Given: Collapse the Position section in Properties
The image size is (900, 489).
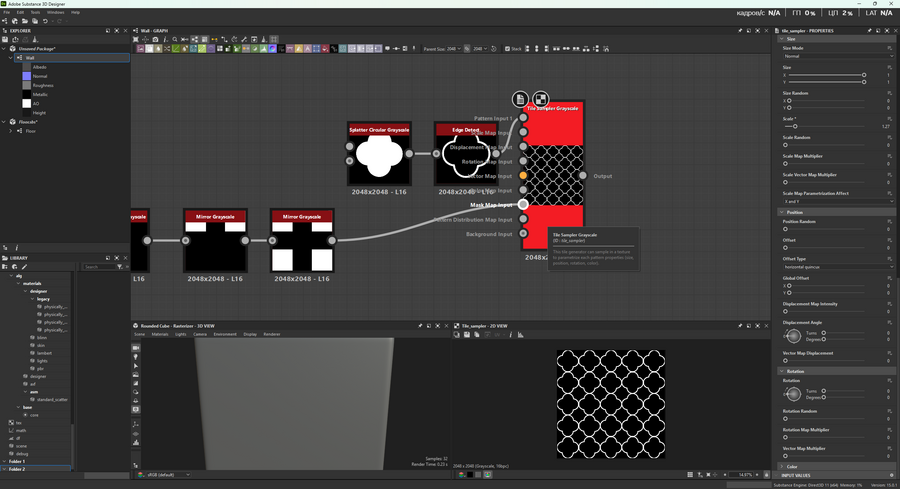Looking at the screenshot, I should [782, 212].
